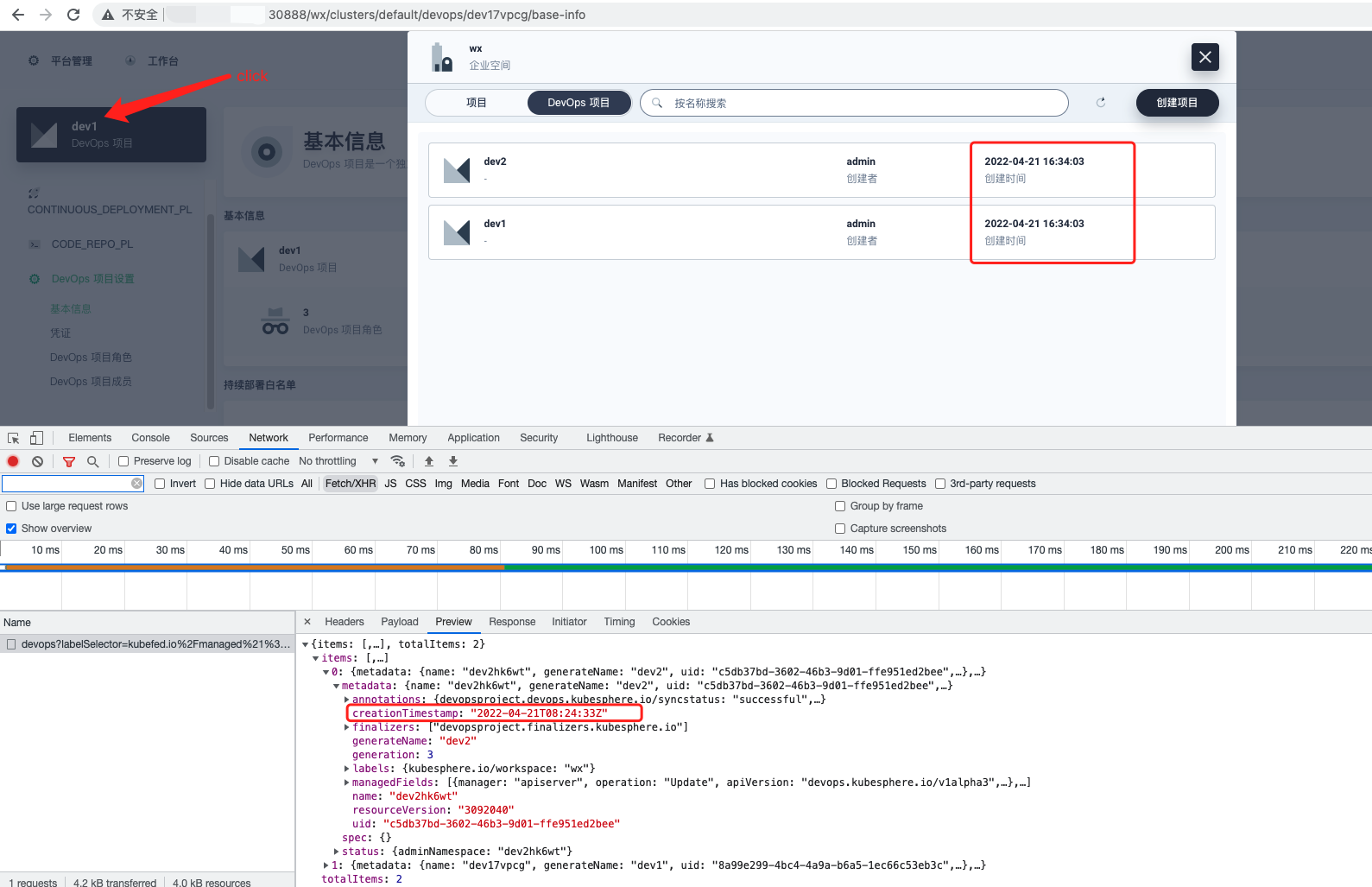
Task: Filter requests by Fetch/XHR type
Action: tap(350, 484)
